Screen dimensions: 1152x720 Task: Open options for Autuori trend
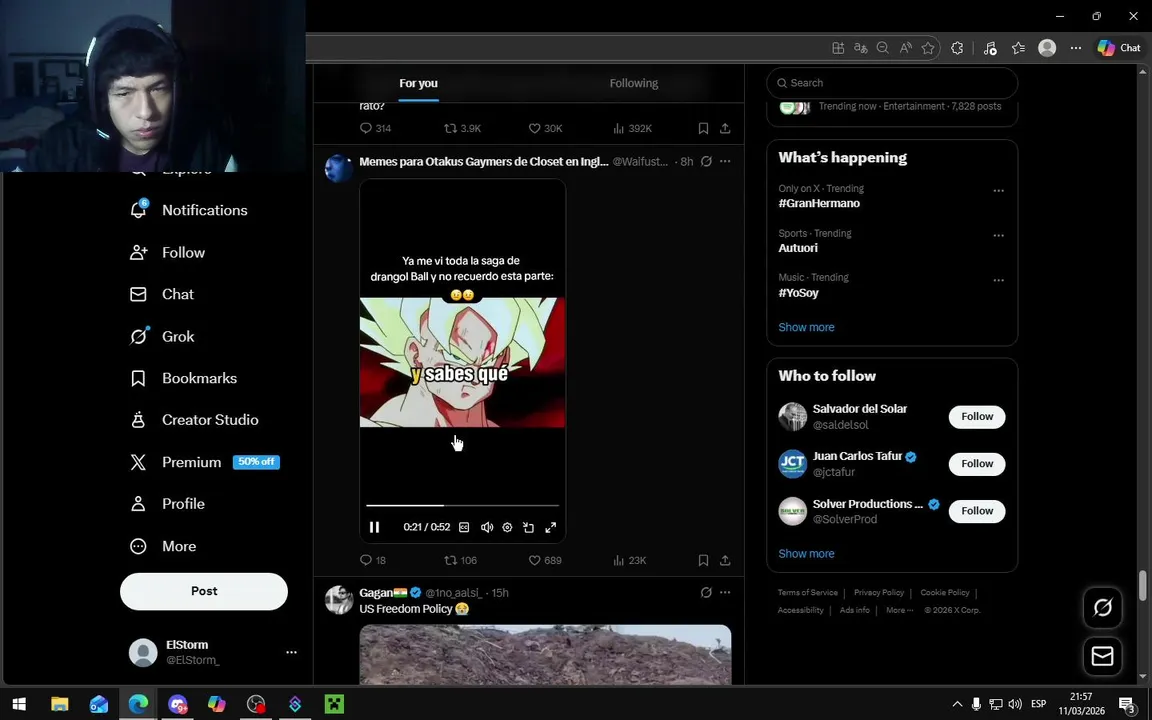click(x=998, y=236)
